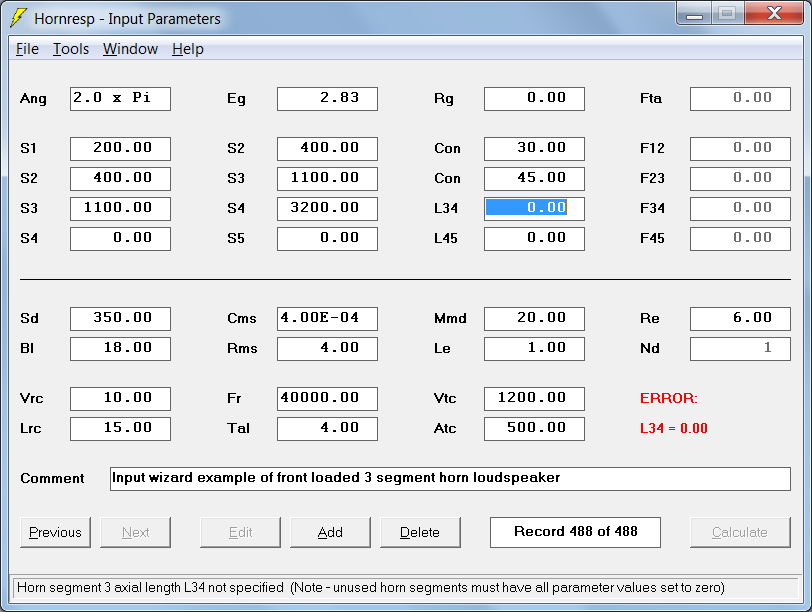Click the Comment label
The width and height of the screenshot is (812, 612).
52,478
